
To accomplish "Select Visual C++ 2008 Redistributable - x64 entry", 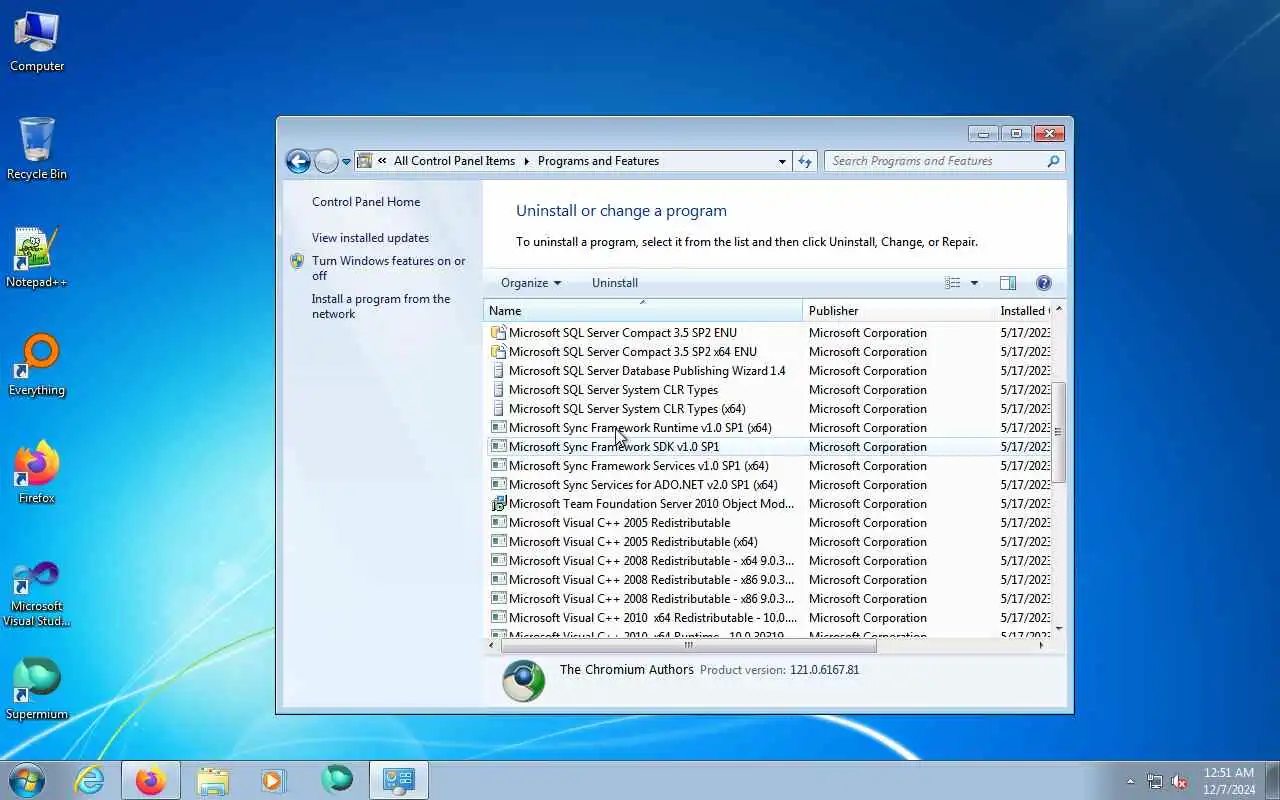I will 768,561.
